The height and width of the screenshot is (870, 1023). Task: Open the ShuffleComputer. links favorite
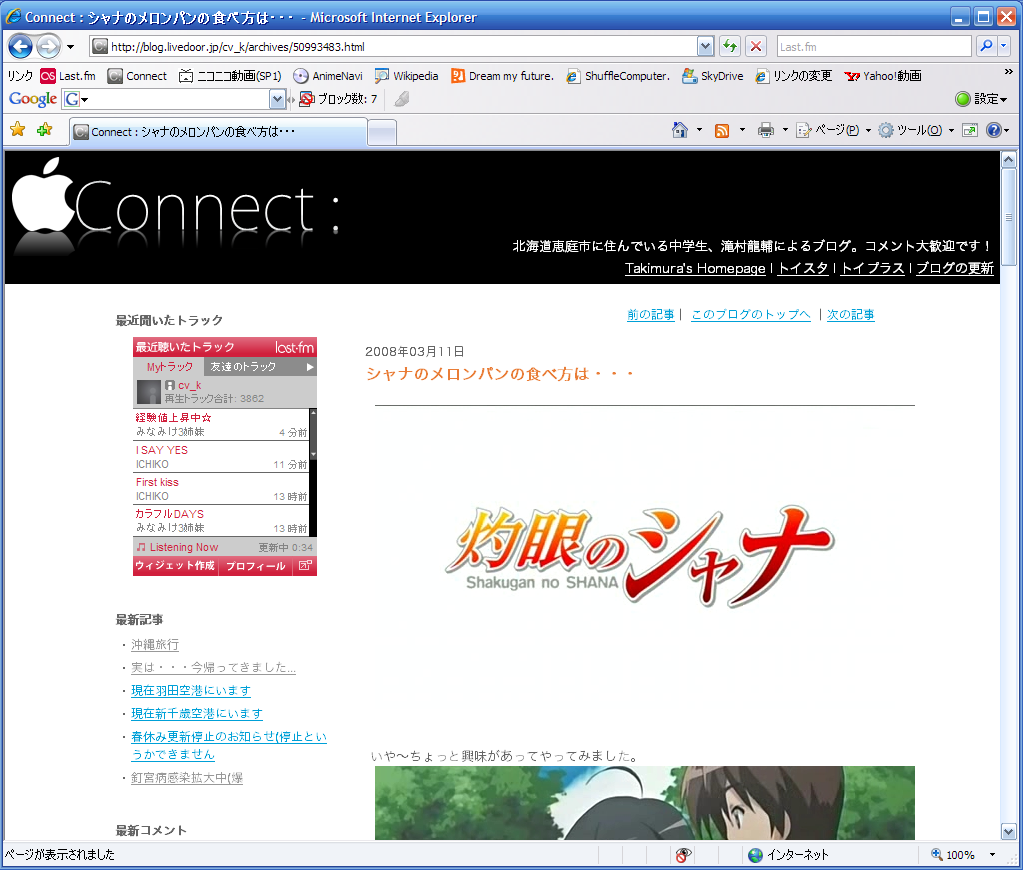click(618, 76)
